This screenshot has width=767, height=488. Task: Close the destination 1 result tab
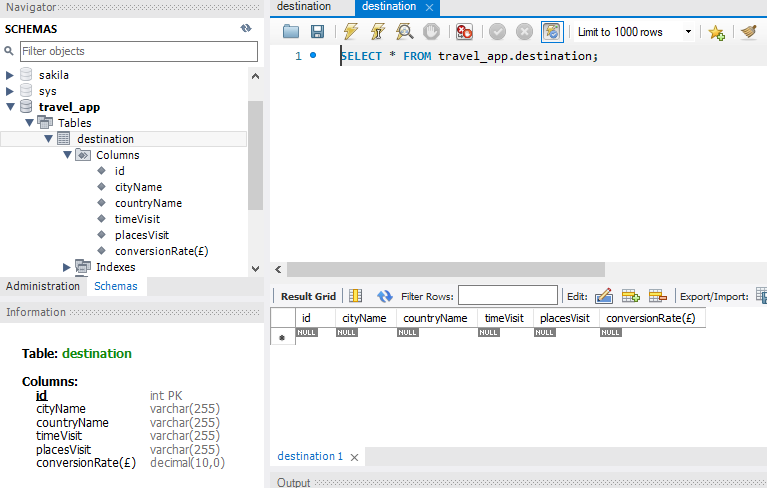click(355, 457)
